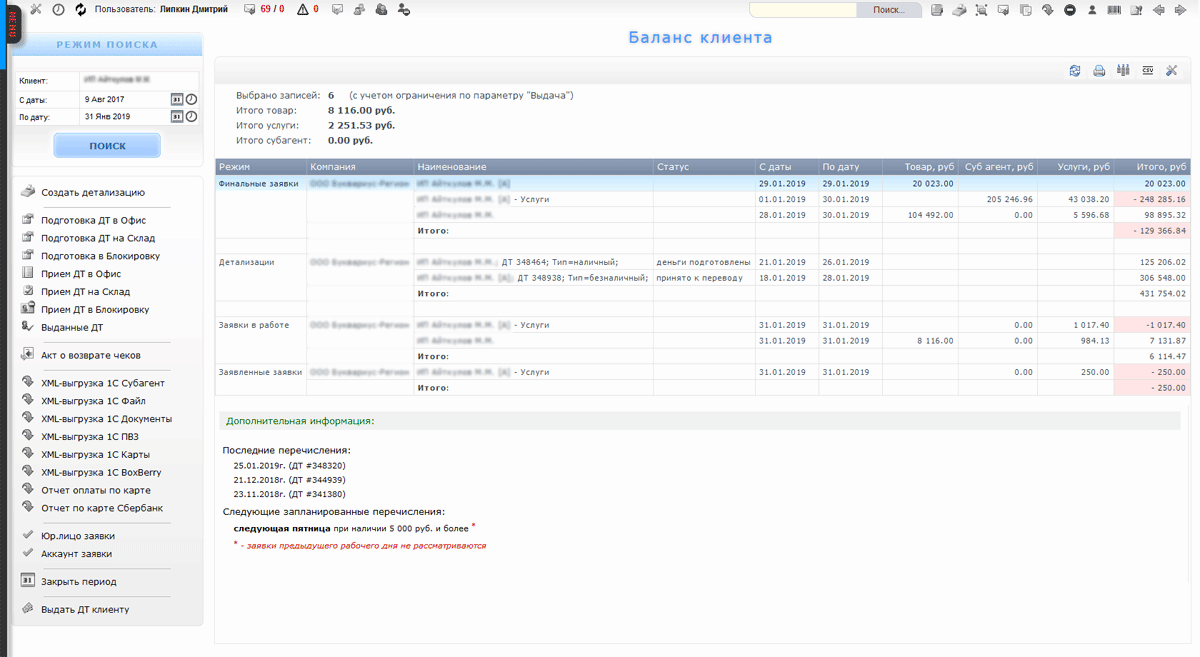
Task: Click the reload icon above the balance table
Action: 1075,71
